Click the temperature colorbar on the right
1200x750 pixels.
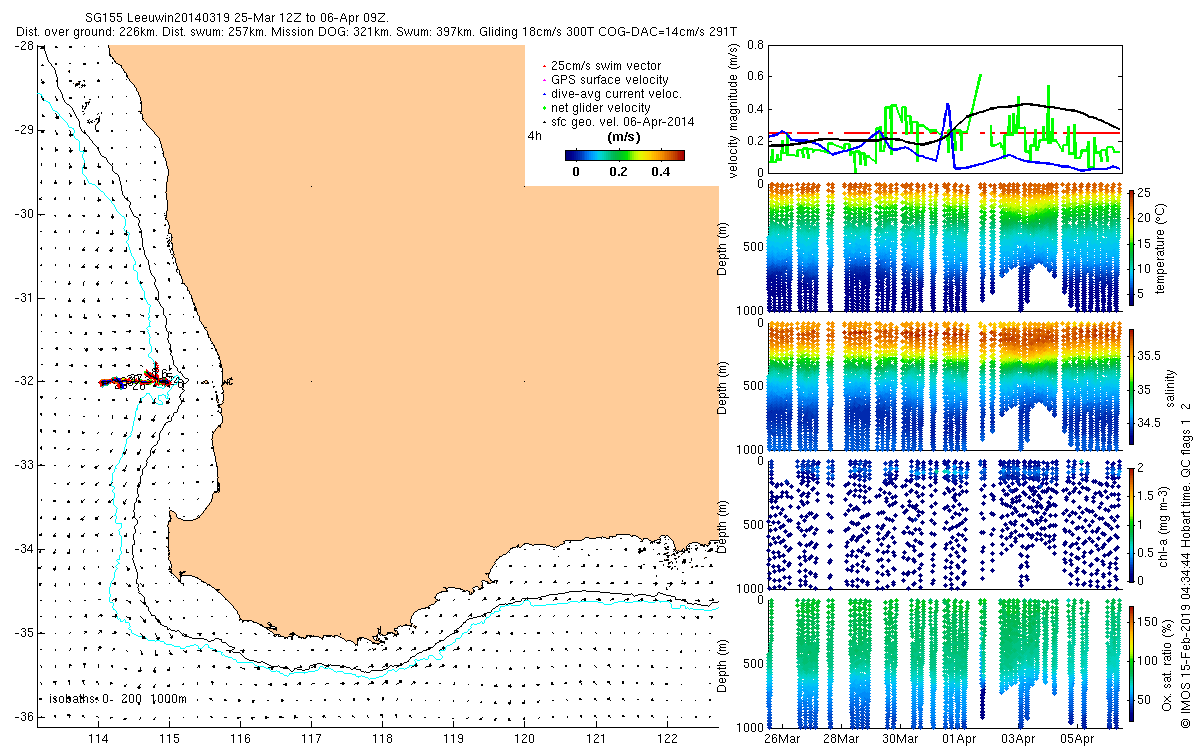1131,247
